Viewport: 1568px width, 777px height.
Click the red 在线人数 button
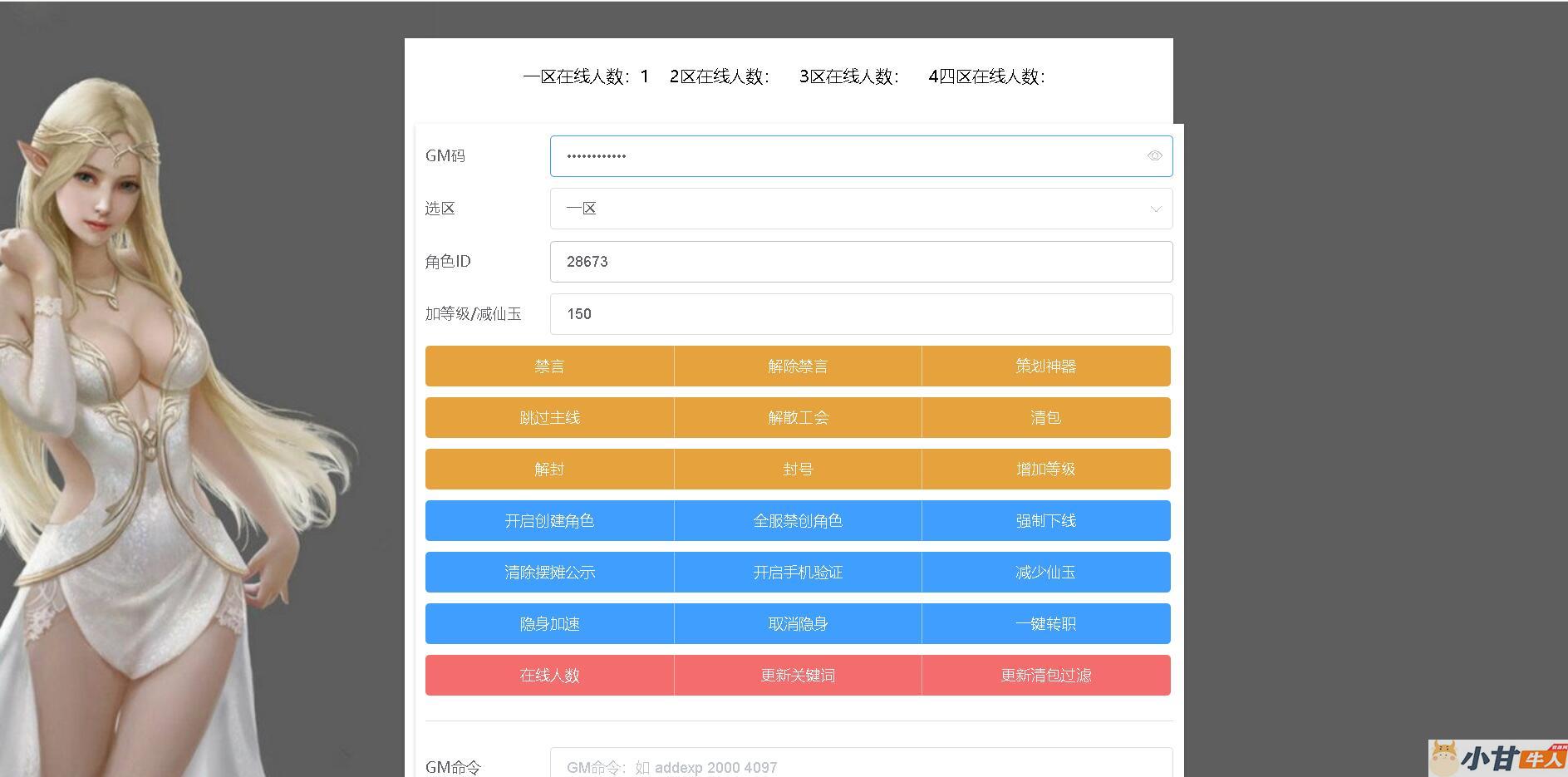tap(549, 676)
